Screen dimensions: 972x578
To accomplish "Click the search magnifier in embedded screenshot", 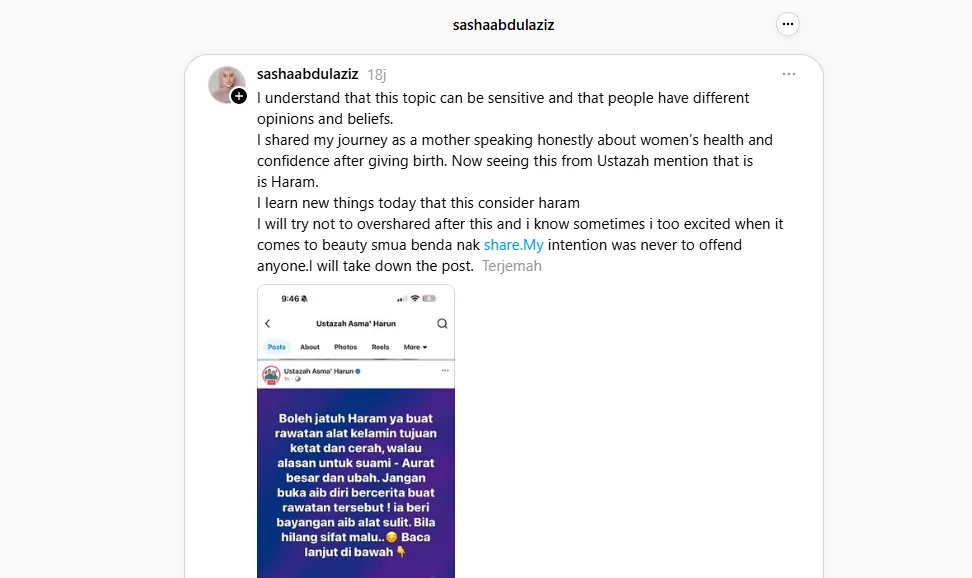I will (442, 324).
